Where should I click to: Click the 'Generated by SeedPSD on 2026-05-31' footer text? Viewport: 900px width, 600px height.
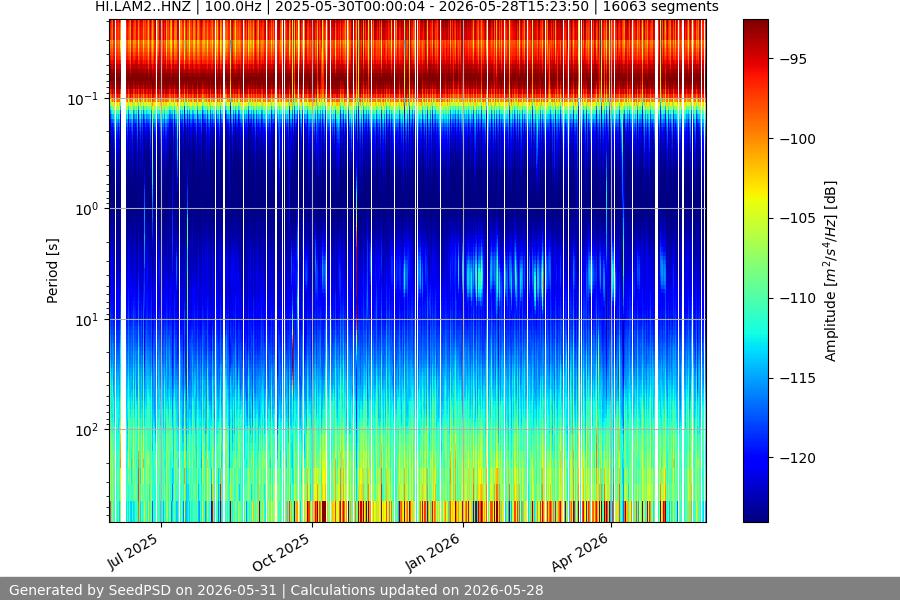143,590
